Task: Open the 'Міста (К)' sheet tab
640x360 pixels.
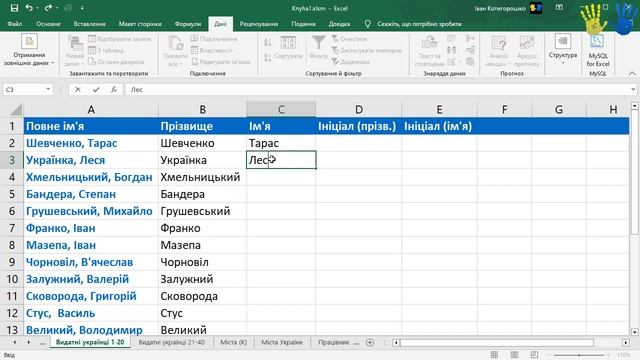Action: (233, 342)
